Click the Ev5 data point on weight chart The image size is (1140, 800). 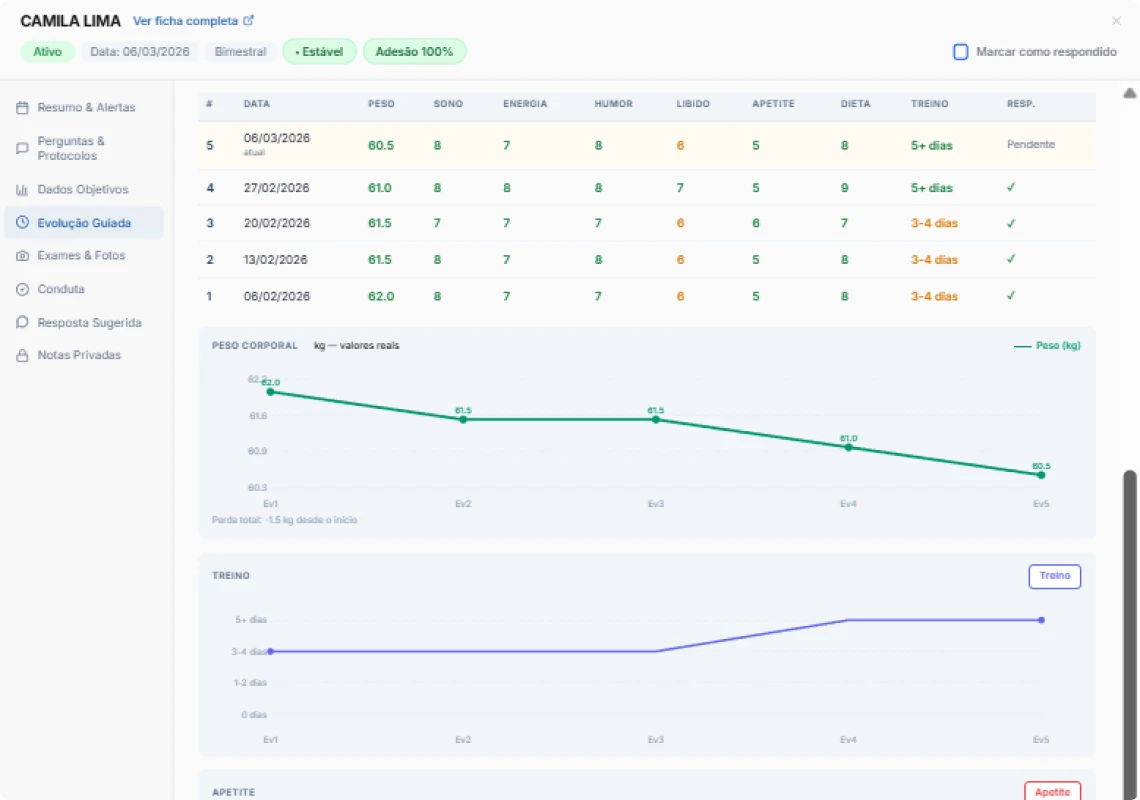1041,475
